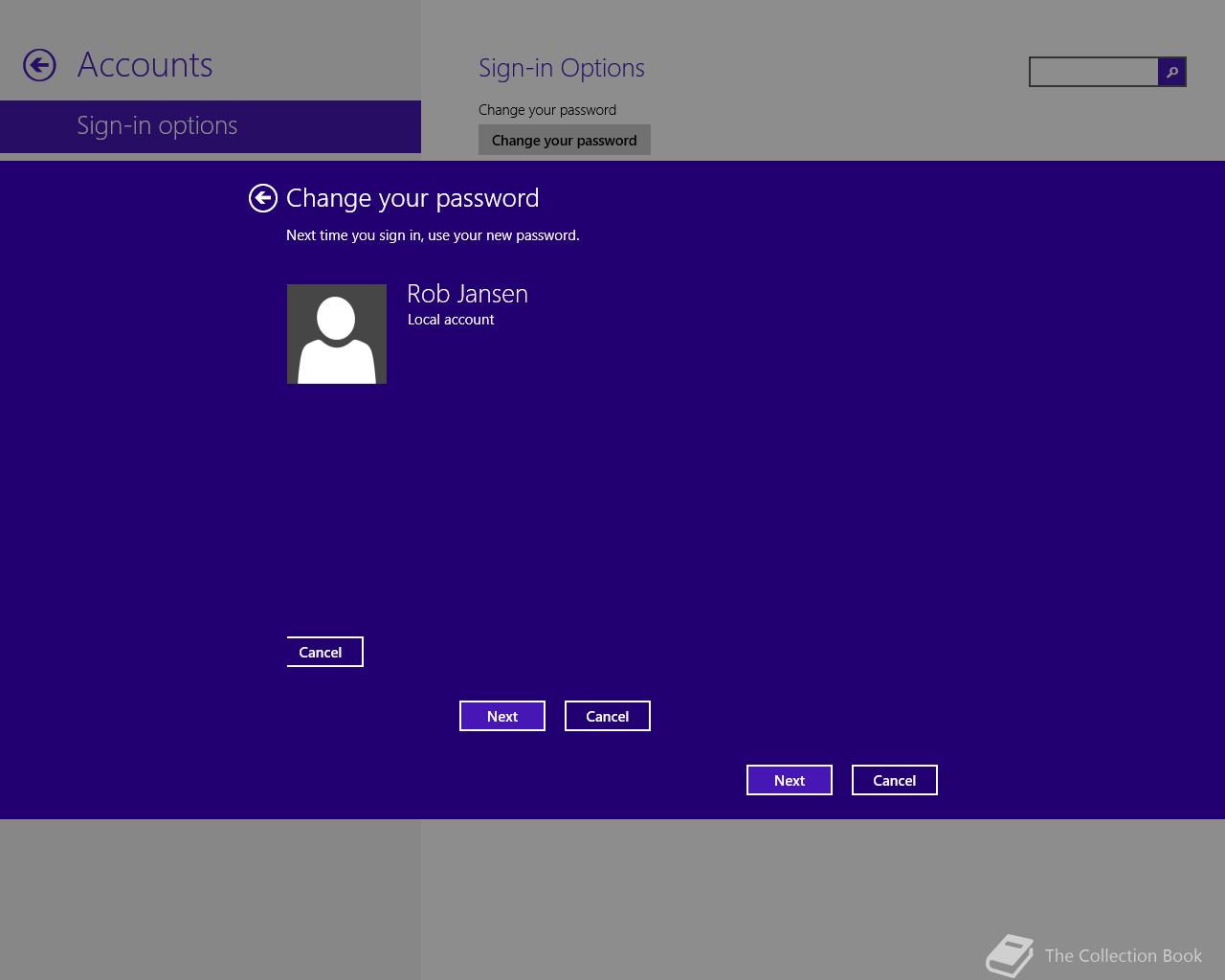
Task: Focus the search input field
Action: tap(1094, 72)
